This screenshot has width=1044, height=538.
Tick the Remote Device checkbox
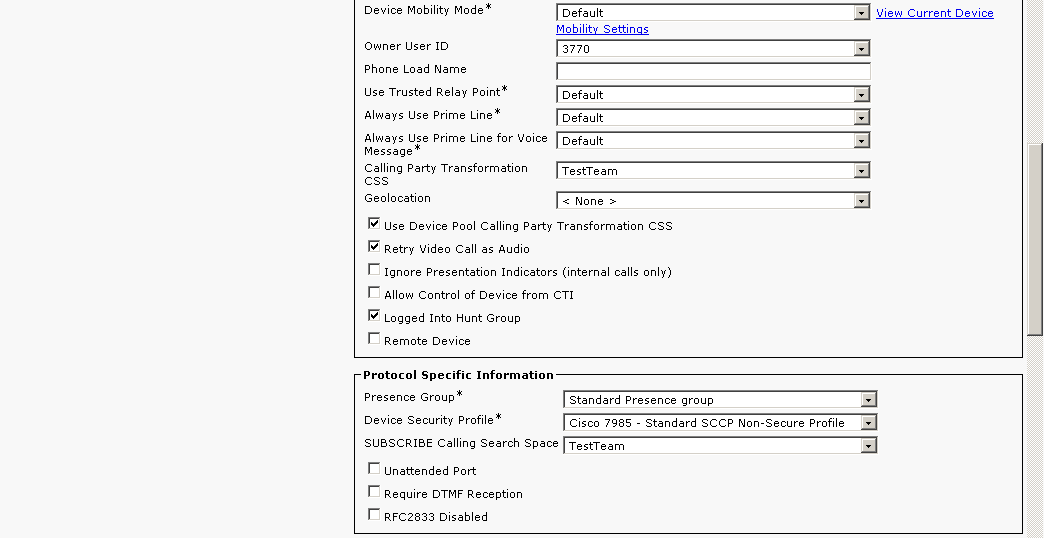374,340
